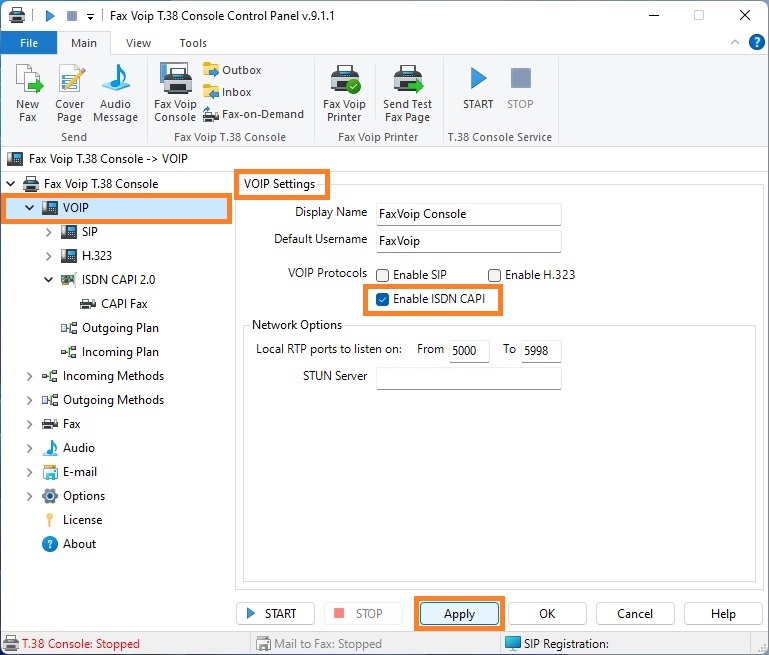Open the File menu
The width and height of the screenshot is (769, 655).
[28, 43]
